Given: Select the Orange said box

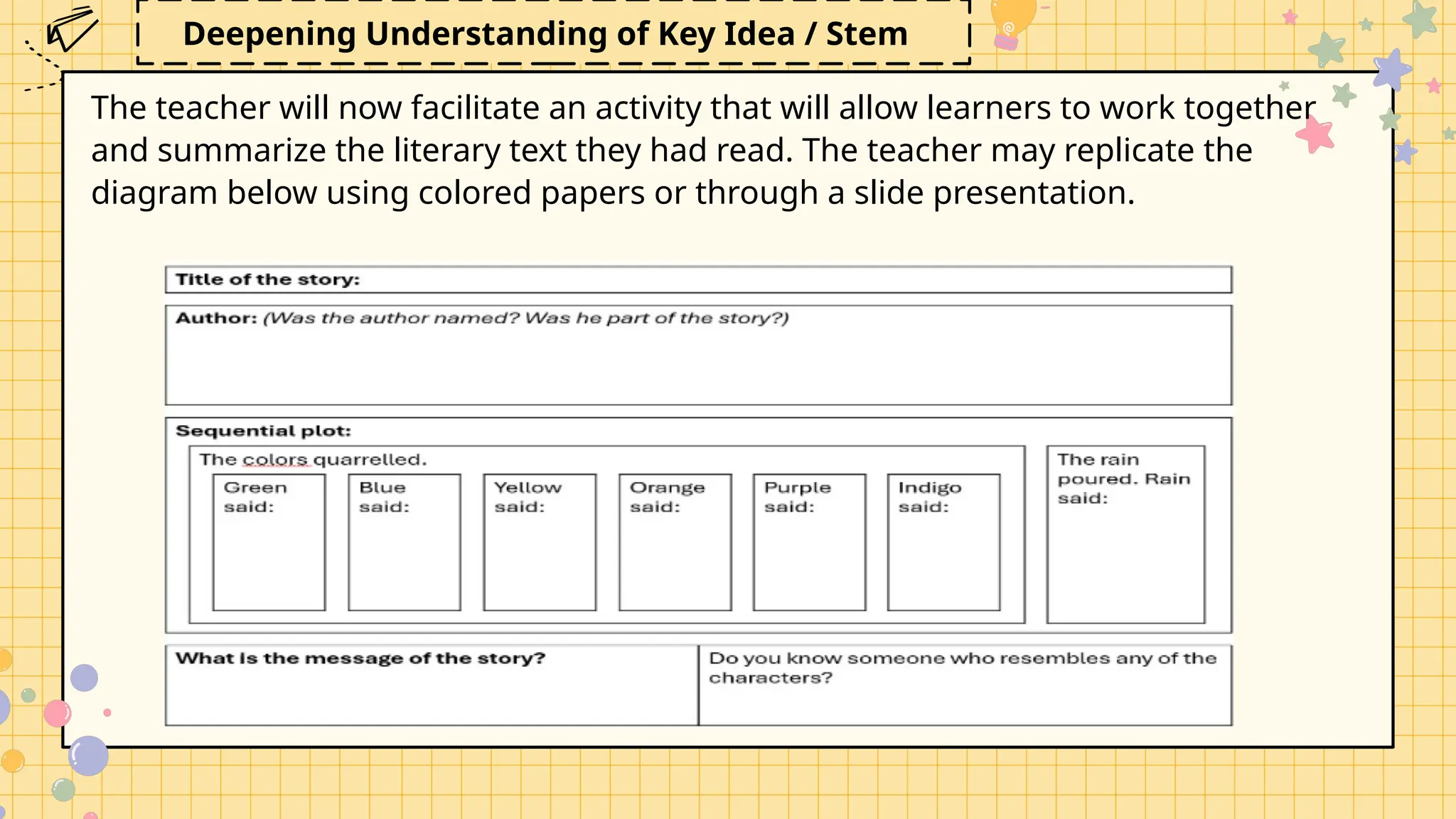Looking at the screenshot, I should pyautogui.click(x=675, y=542).
